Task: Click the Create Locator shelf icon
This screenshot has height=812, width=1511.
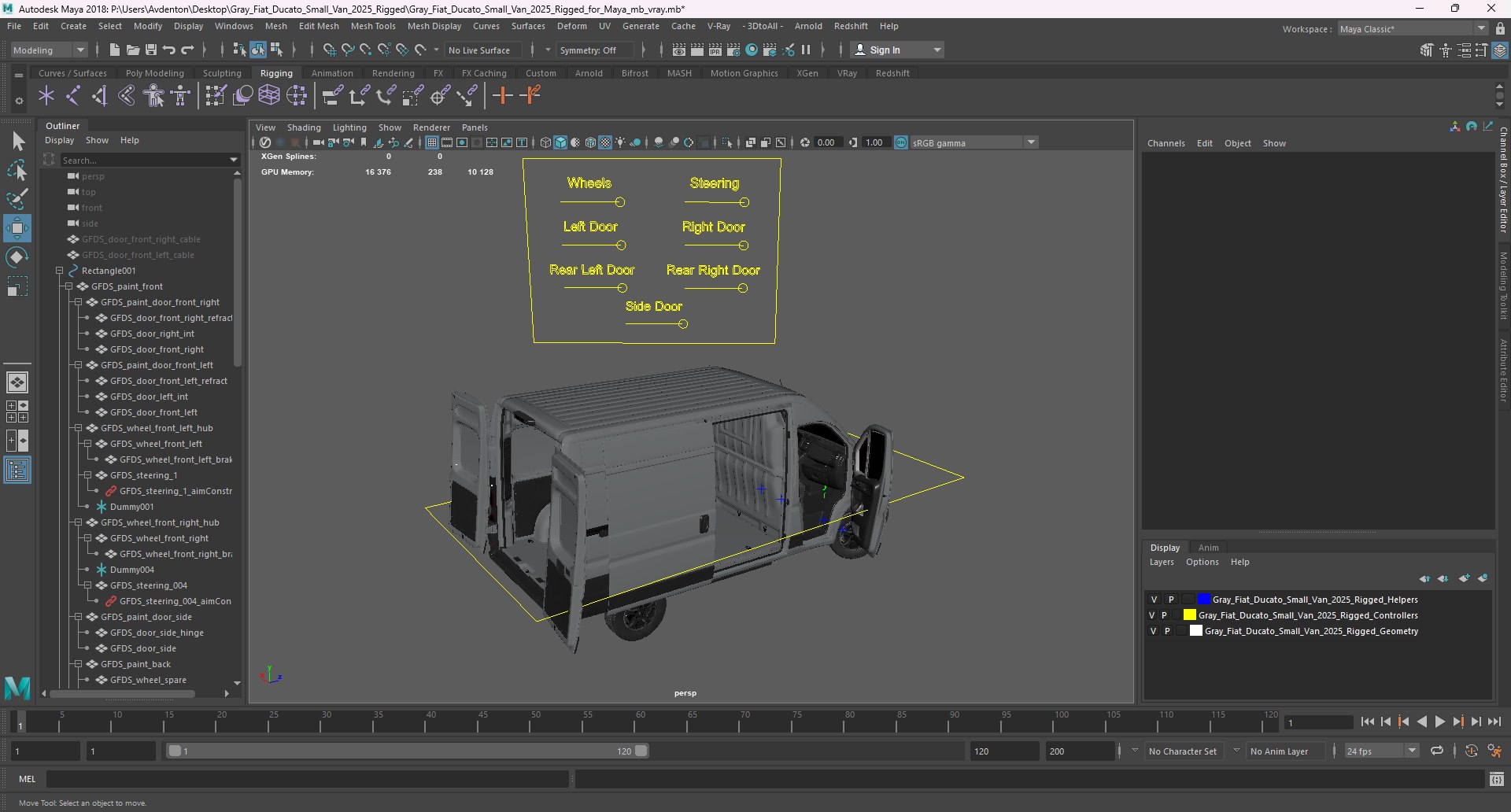Action: [x=46, y=96]
